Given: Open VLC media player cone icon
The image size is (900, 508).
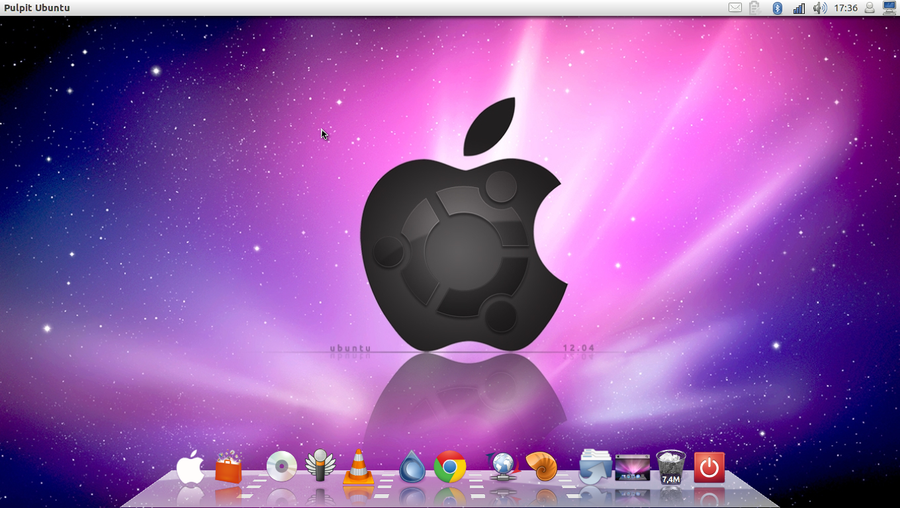Looking at the screenshot, I should point(358,467).
